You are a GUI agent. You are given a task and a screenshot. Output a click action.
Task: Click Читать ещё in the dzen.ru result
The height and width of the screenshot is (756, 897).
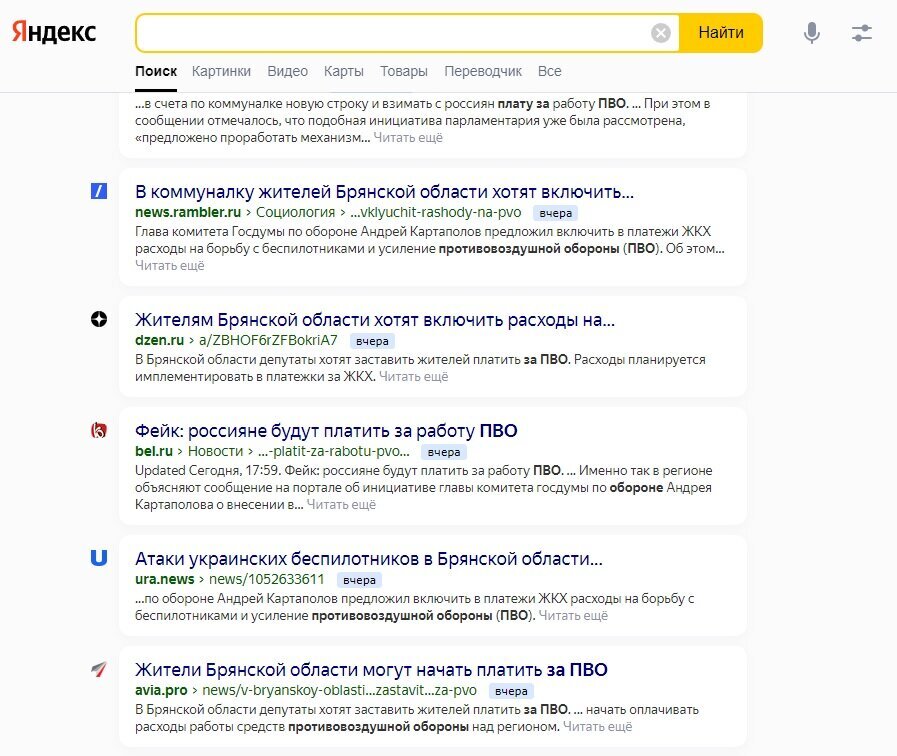coord(413,377)
